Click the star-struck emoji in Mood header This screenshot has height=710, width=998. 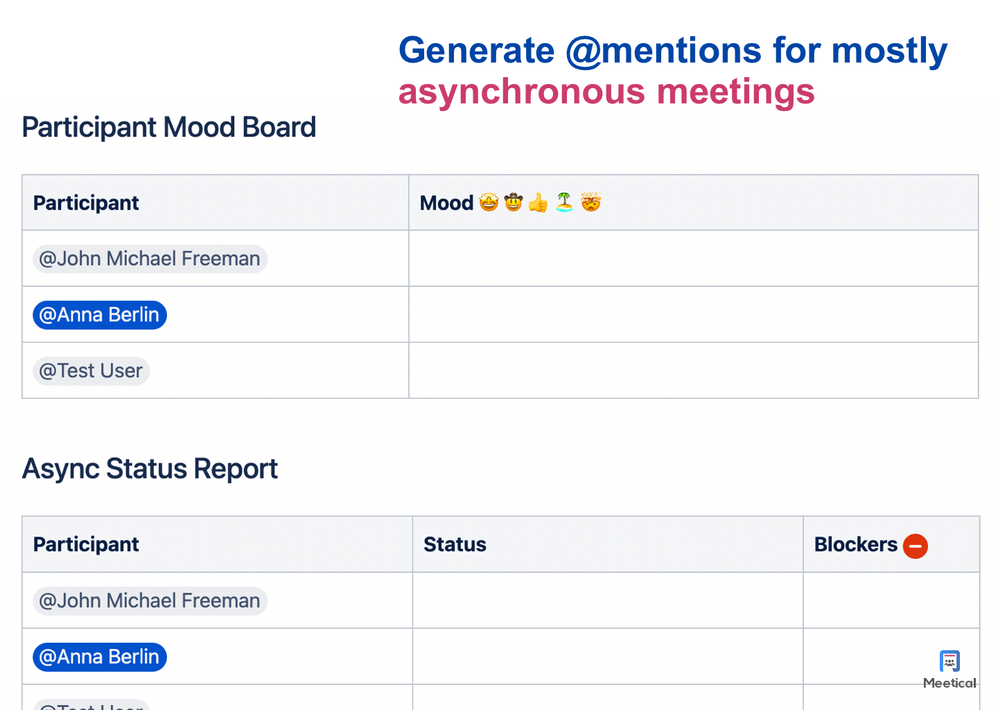click(x=488, y=203)
